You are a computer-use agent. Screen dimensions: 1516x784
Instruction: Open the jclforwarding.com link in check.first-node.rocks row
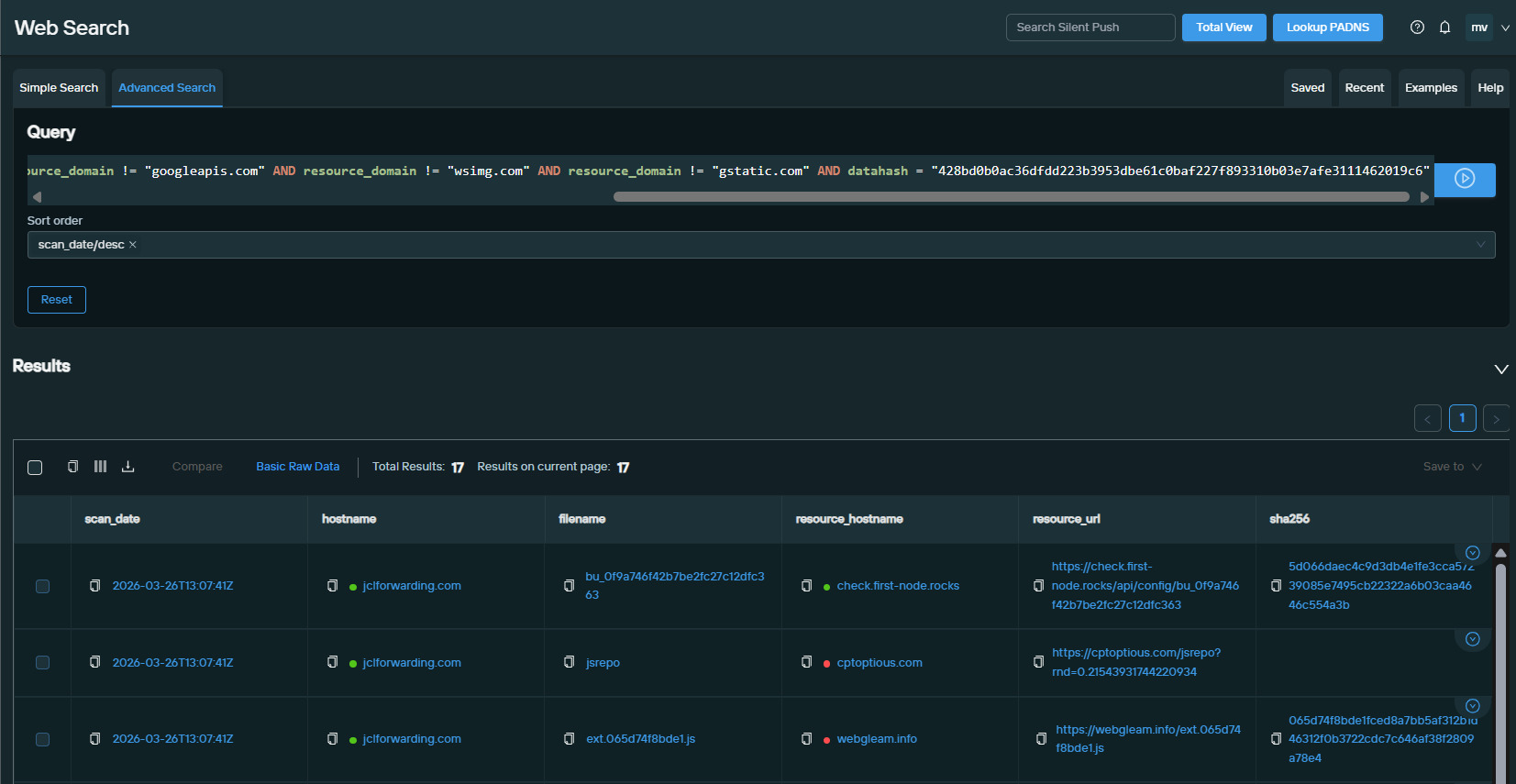pos(412,586)
